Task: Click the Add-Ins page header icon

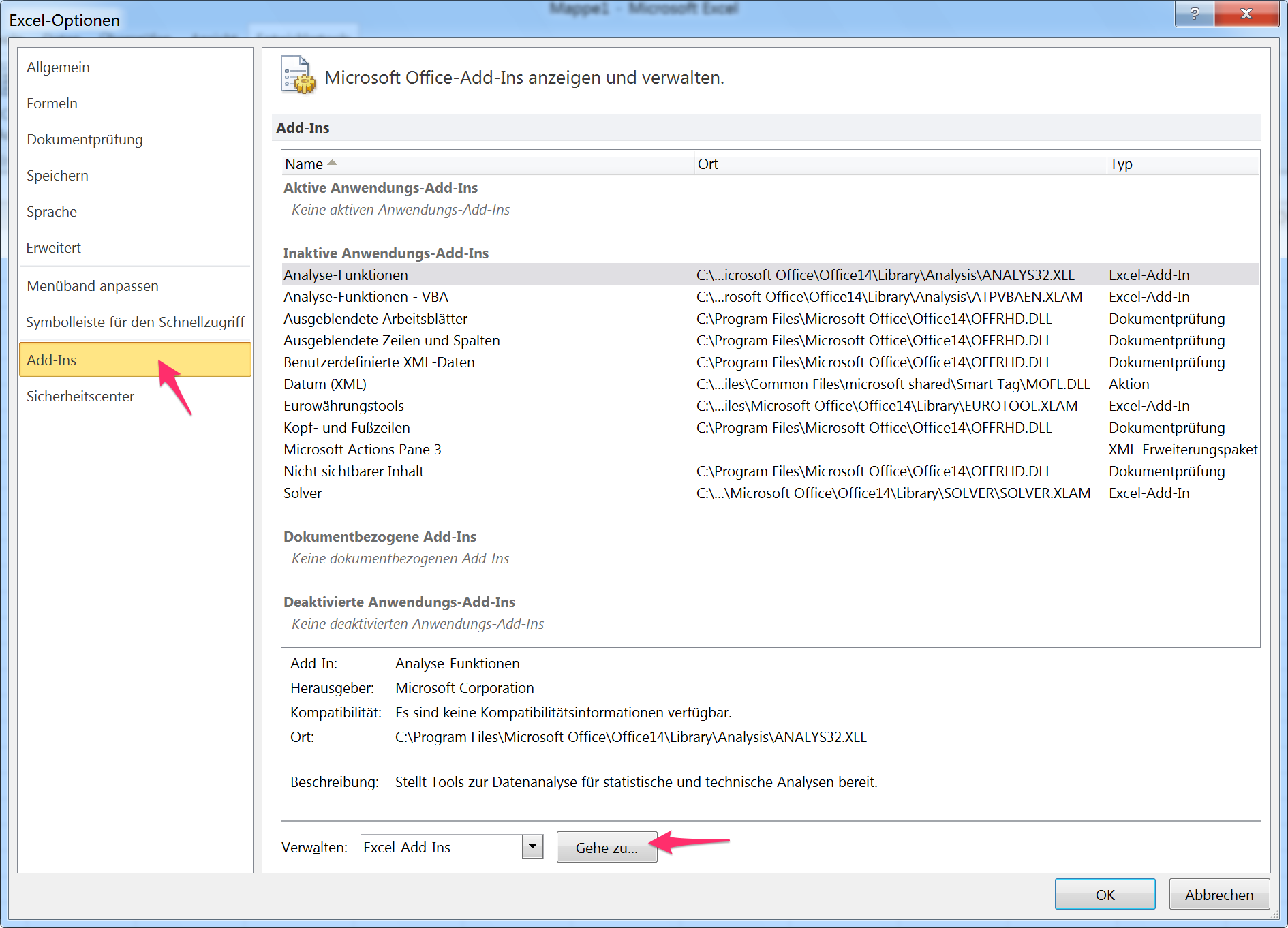Action: tap(298, 75)
